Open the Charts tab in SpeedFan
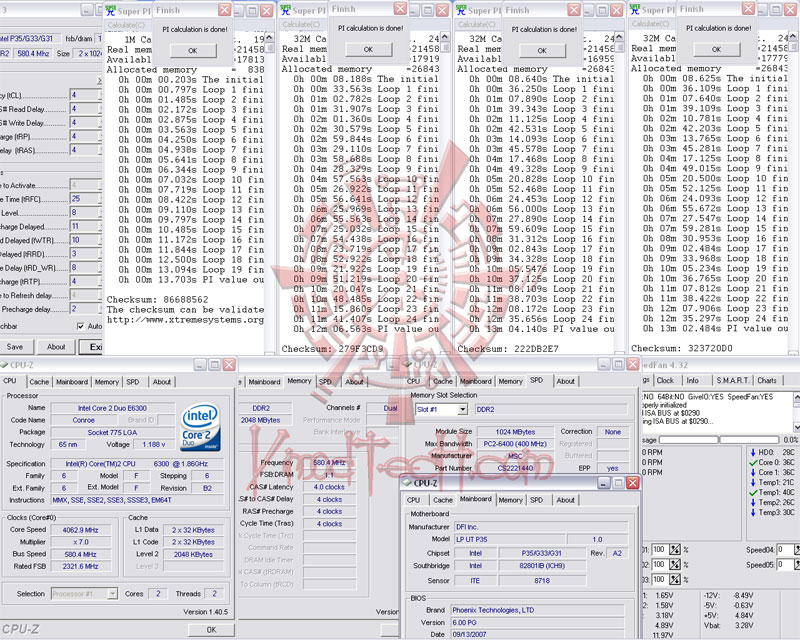Screen dimensions: 800x640 click(767, 380)
